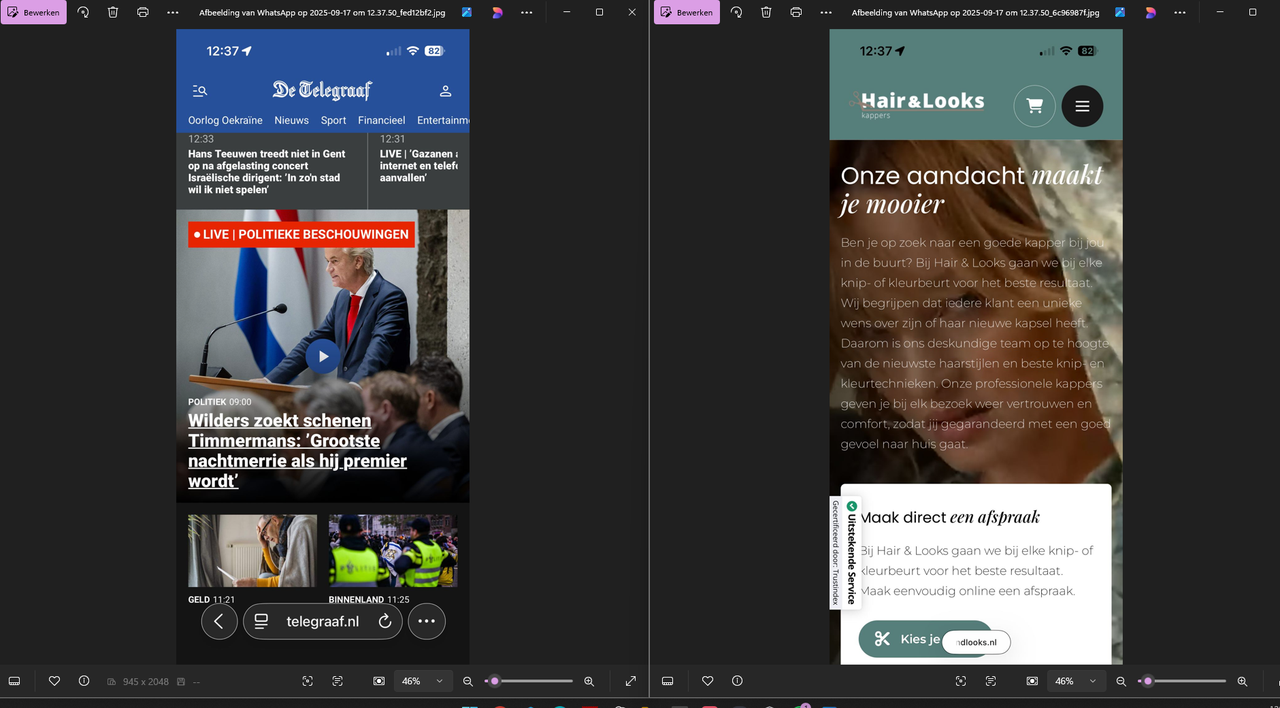Zoom out using minus magnifier in left window

[468, 681]
